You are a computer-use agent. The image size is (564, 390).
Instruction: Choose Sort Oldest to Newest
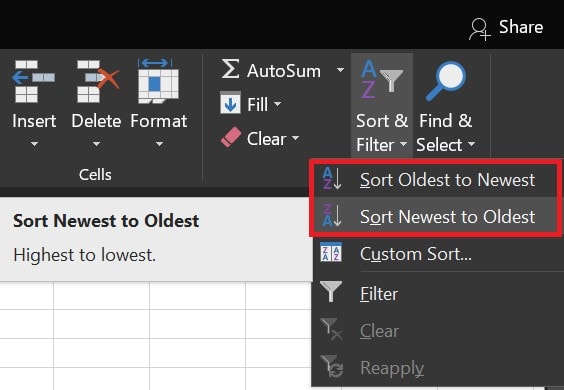[437, 179]
